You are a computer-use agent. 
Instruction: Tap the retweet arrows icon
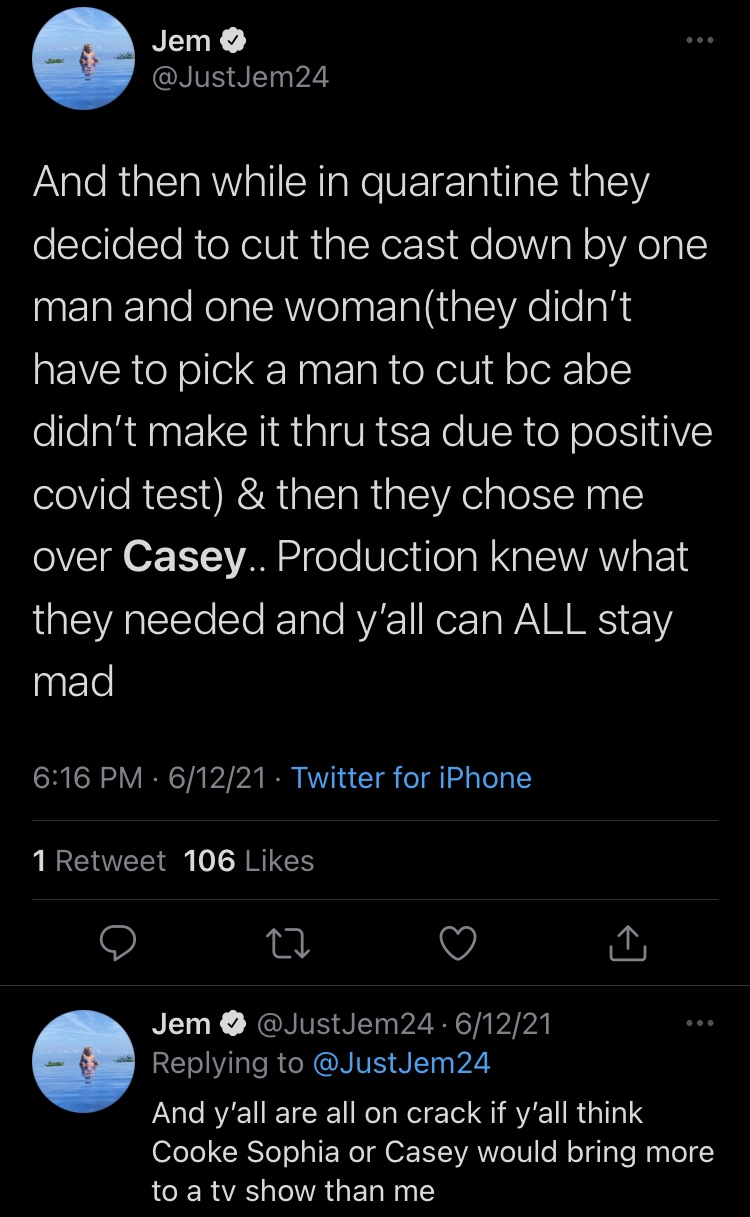289,942
